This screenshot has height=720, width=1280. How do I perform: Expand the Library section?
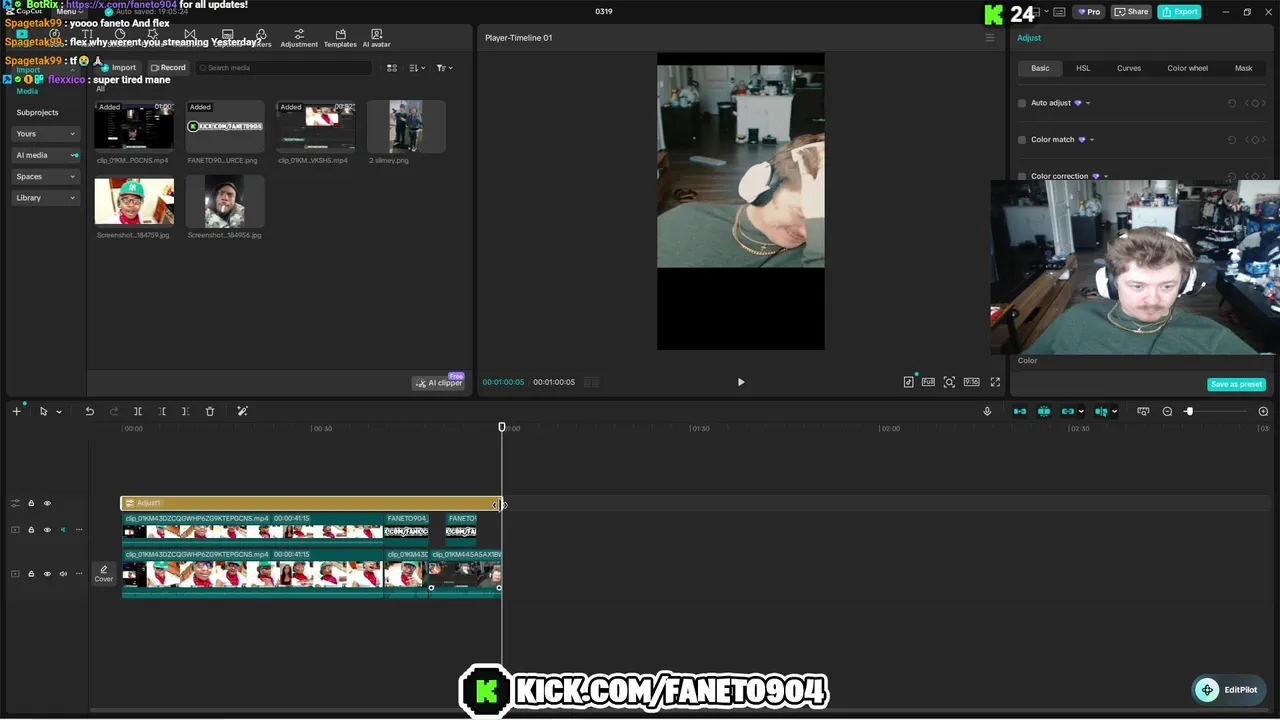(45, 198)
